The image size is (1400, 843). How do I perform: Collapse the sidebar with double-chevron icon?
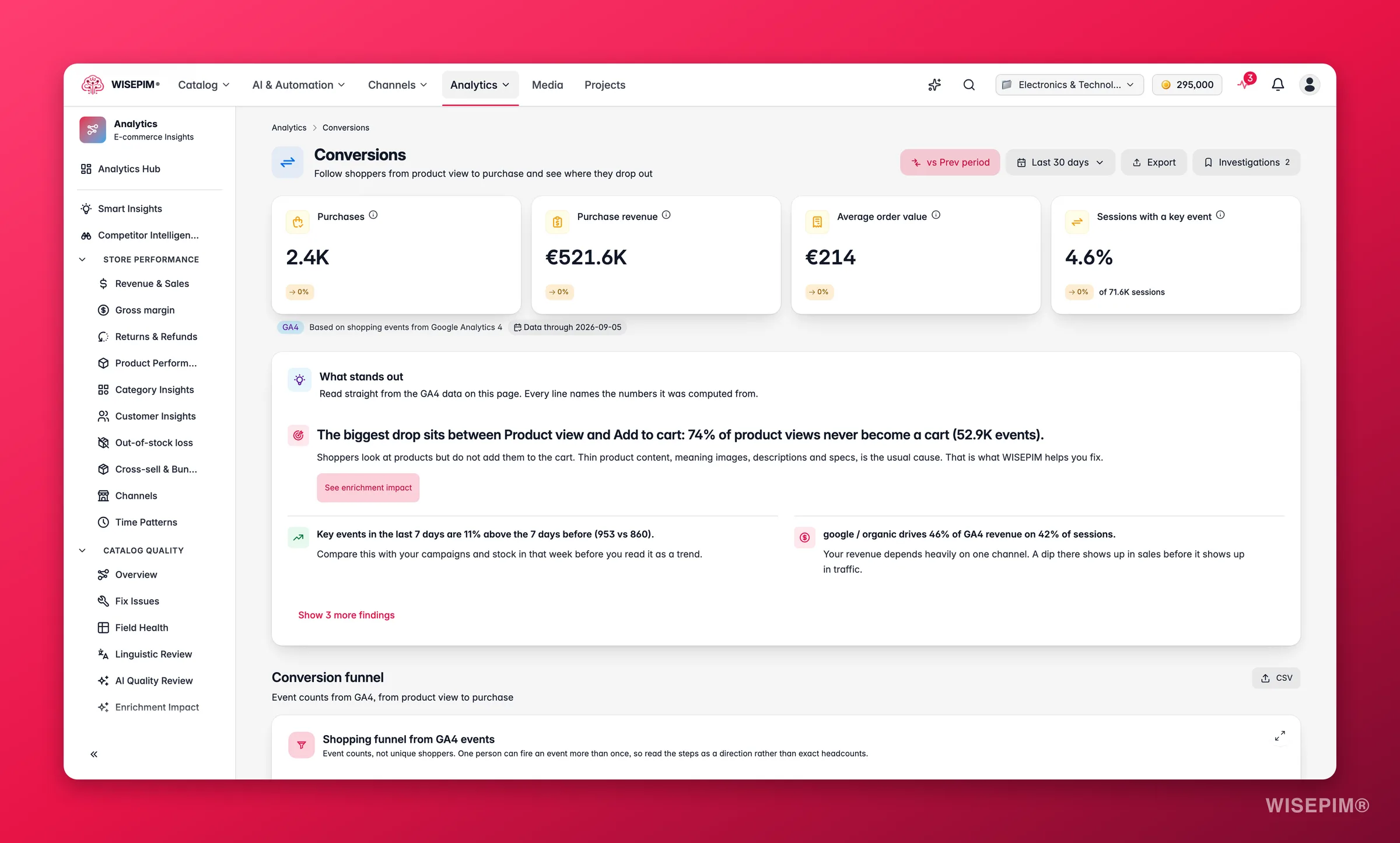94,754
